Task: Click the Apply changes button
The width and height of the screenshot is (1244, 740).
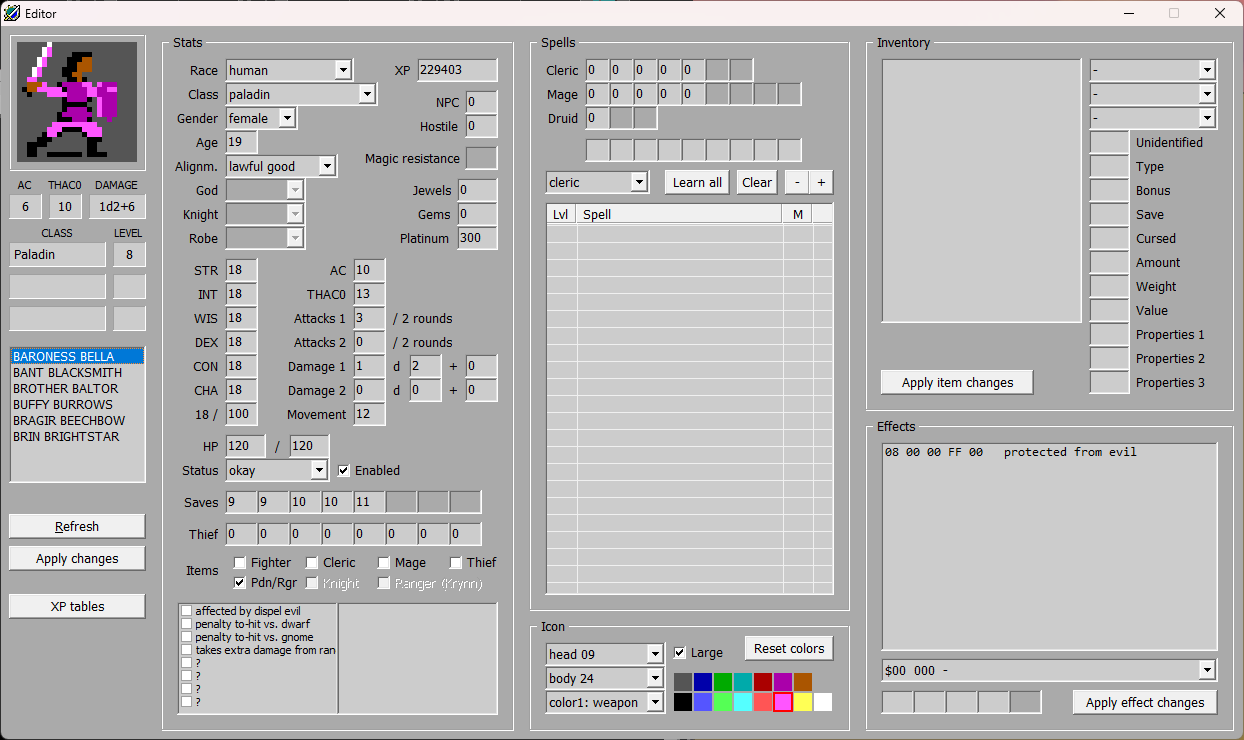Action: click(77, 559)
